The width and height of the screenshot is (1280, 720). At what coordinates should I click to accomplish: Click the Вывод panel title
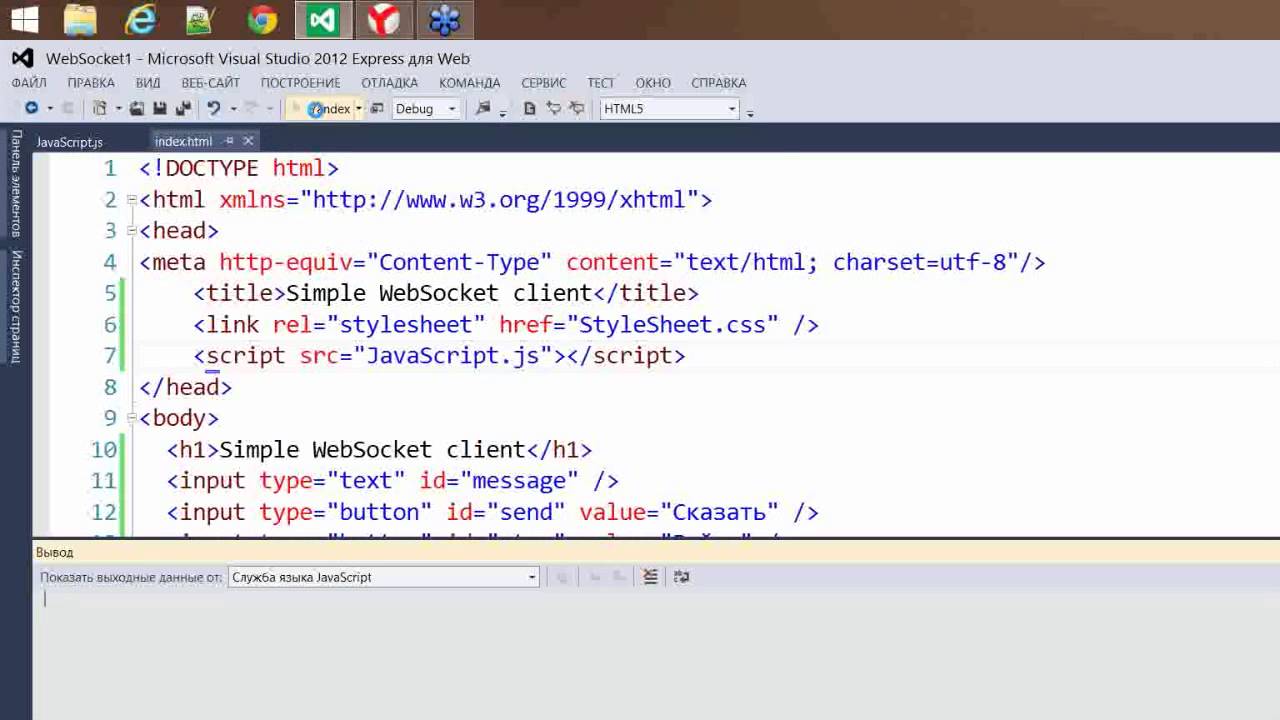54,552
